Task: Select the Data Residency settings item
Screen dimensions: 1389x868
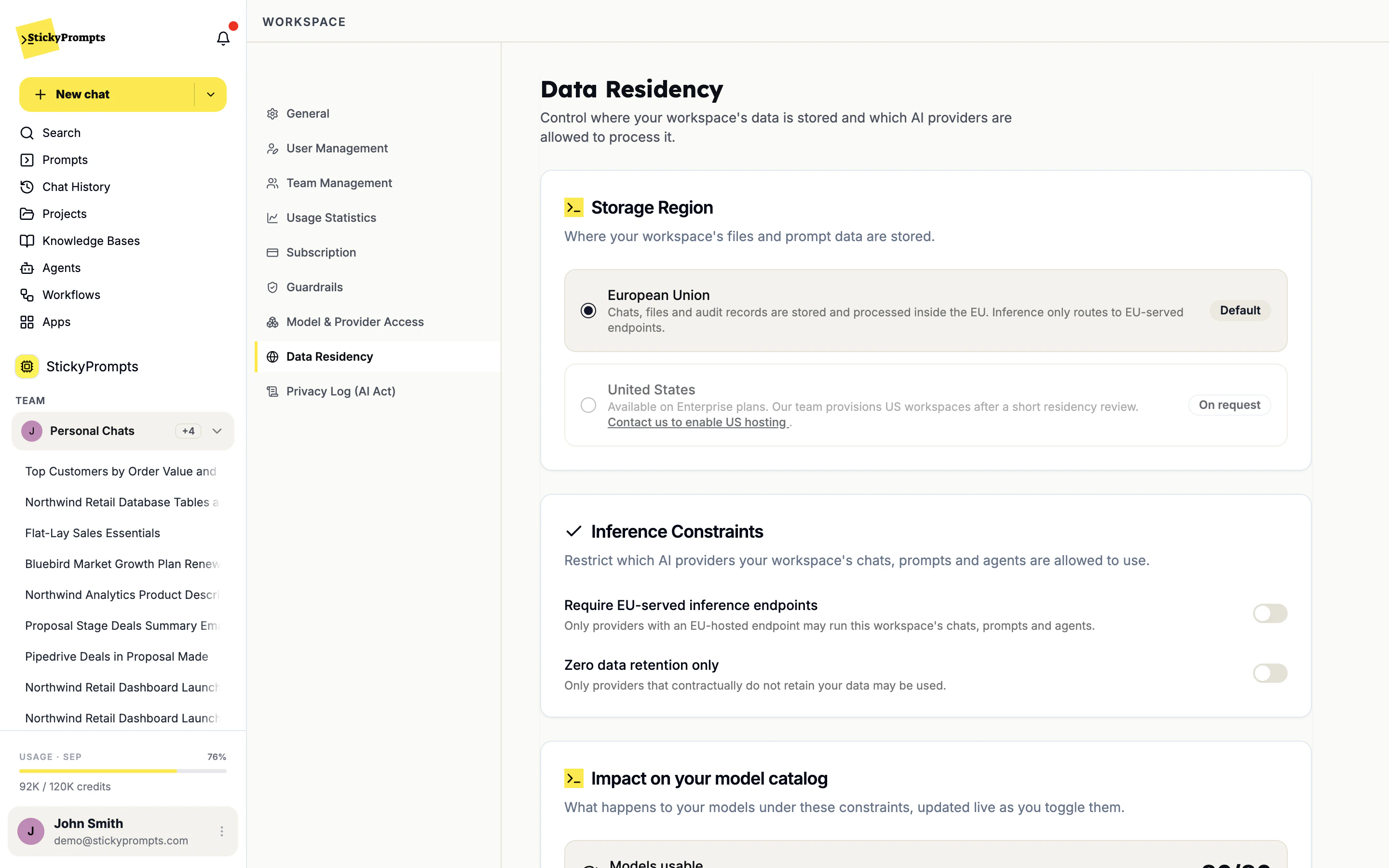Action: point(378,356)
